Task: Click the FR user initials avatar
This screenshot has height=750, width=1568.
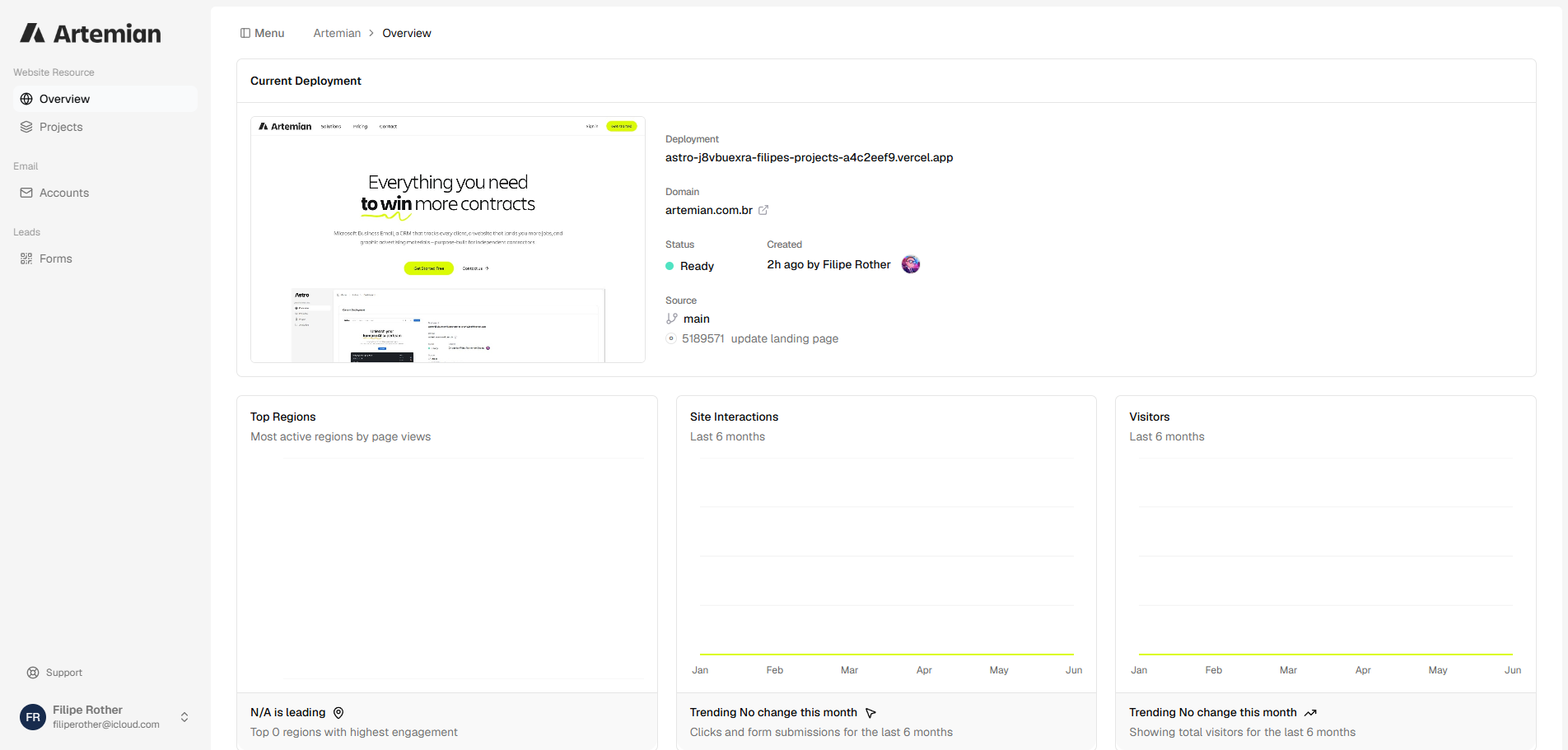Action: pyautogui.click(x=33, y=717)
